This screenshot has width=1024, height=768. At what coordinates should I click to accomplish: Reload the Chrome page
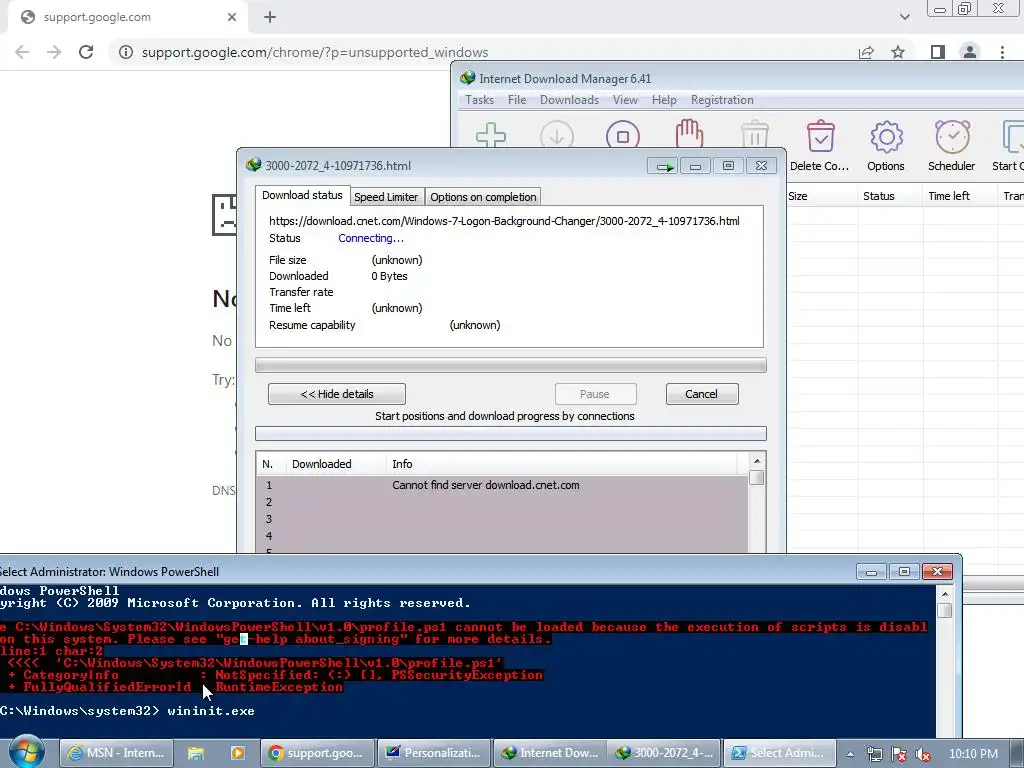coord(86,52)
